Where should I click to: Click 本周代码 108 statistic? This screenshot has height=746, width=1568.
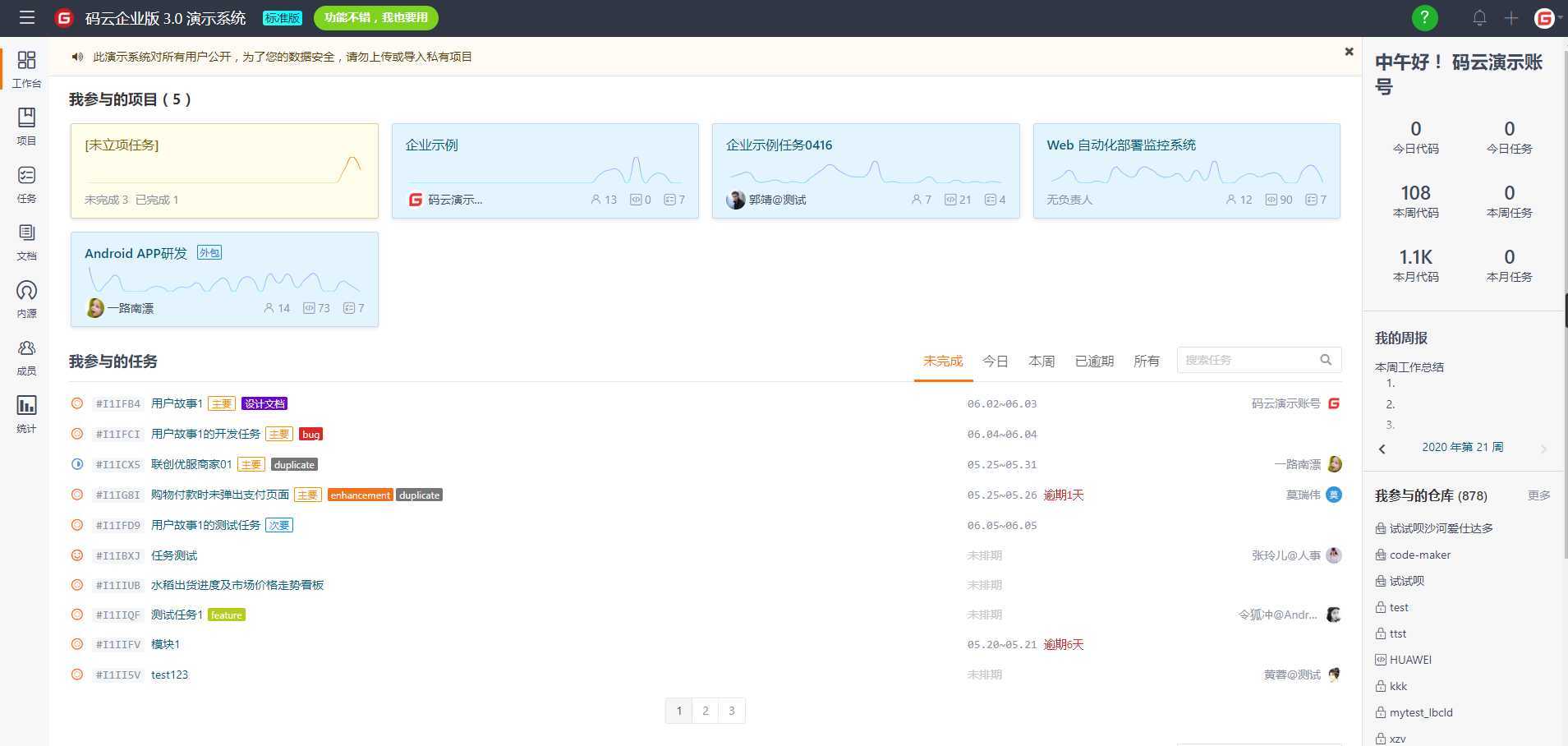coord(1416,201)
